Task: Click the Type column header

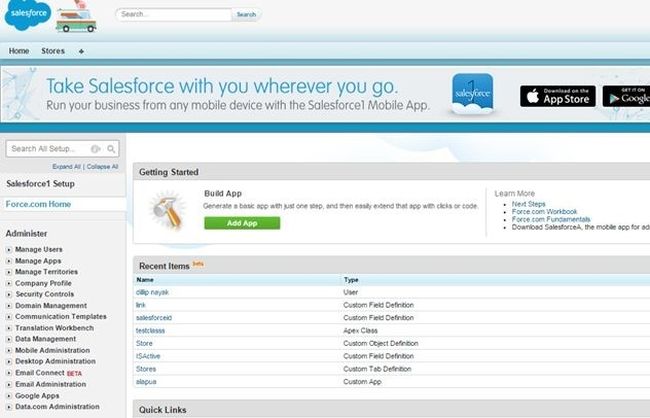Action: pyautogui.click(x=351, y=280)
